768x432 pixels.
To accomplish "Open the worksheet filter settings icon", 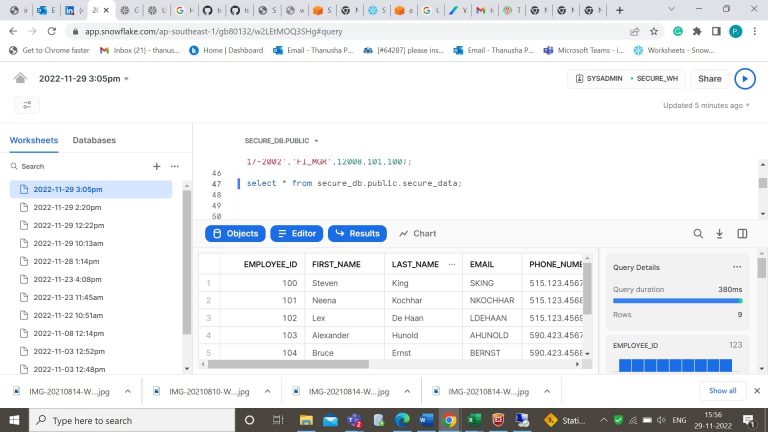I will tap(27, 104).
